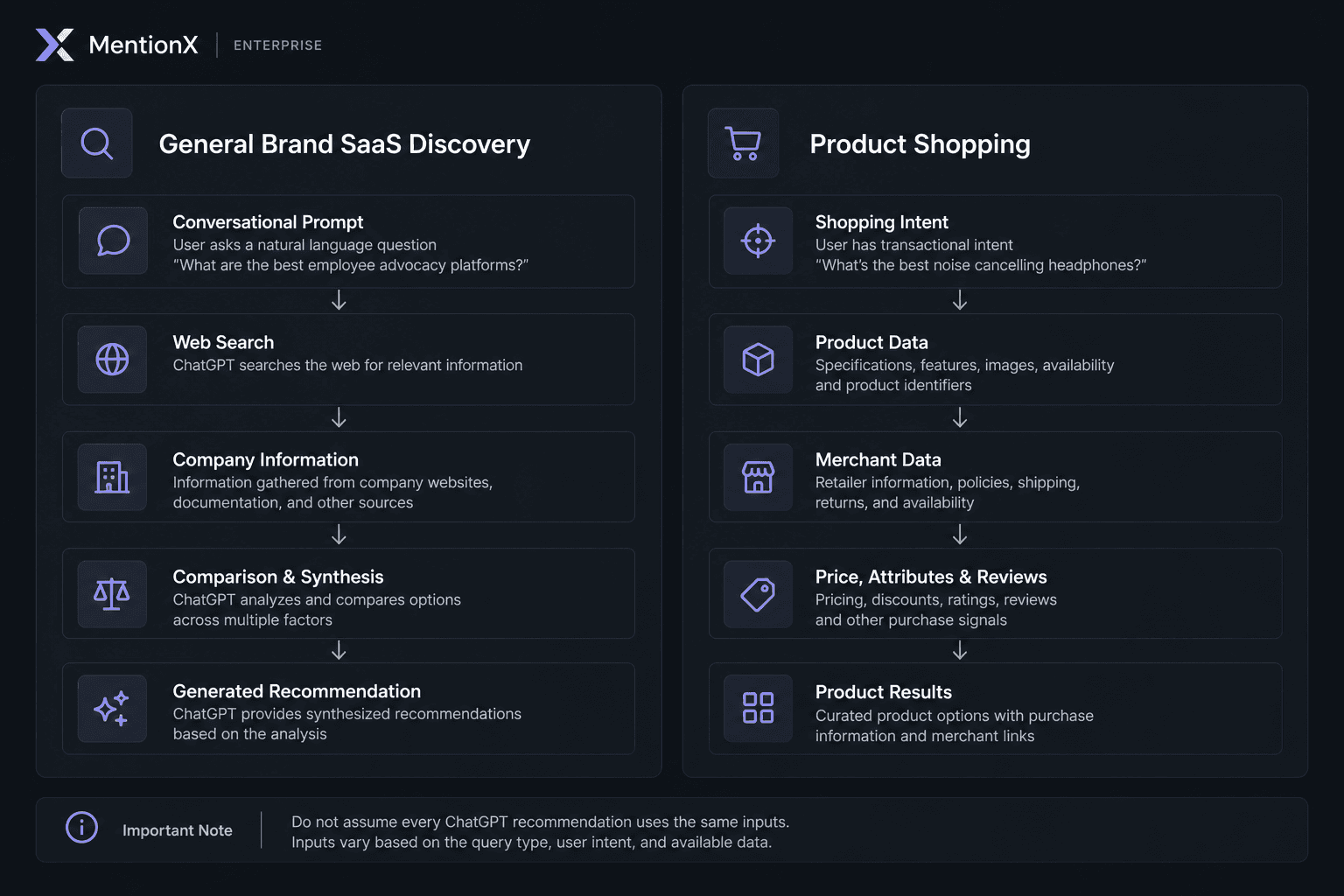Click the Product Shopping heading
This screenshot has height=896, width=1344.
click(920, 144)
